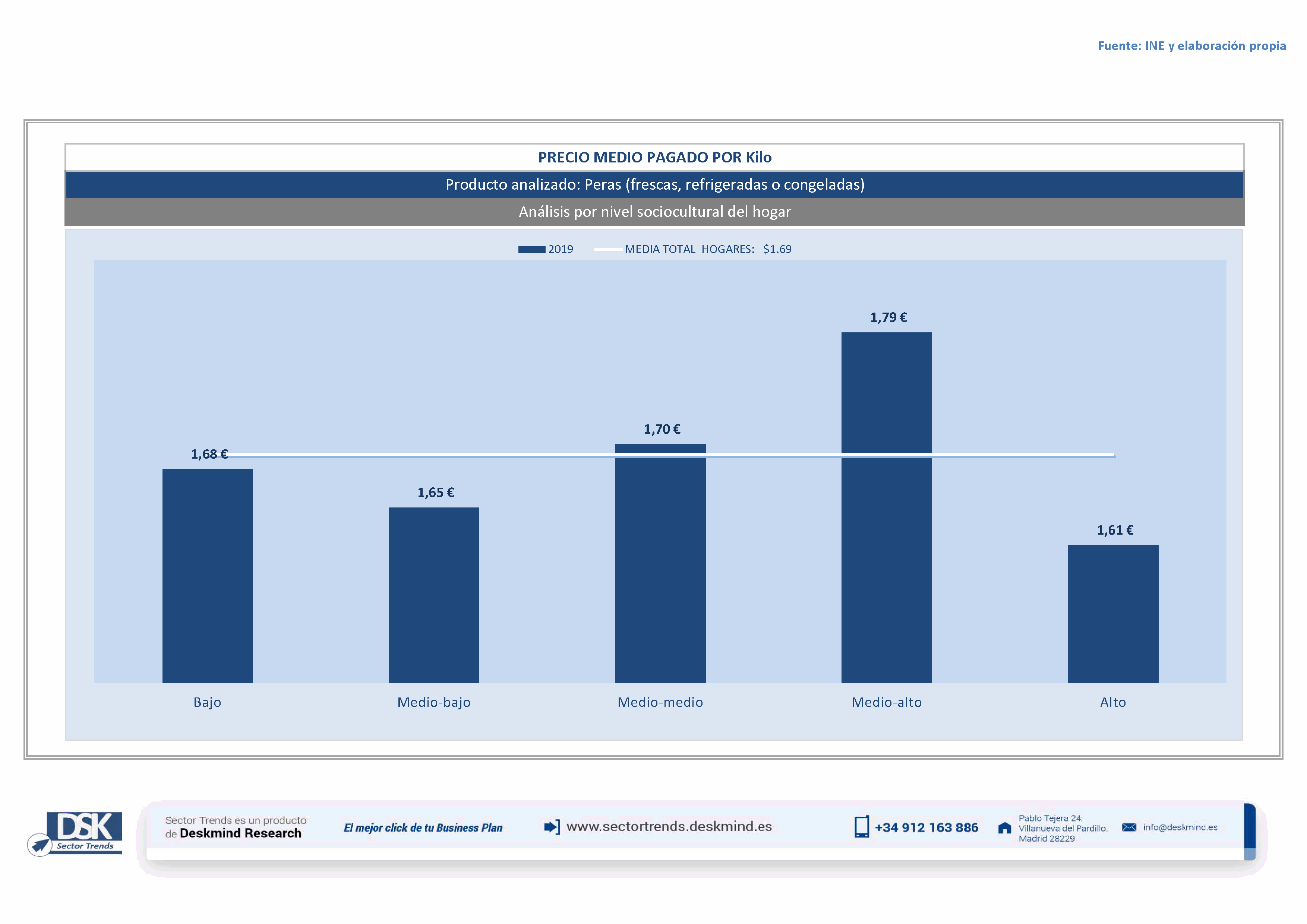Click the email envelope icon
1307x924 pixels.
(x=1129, y=827)
